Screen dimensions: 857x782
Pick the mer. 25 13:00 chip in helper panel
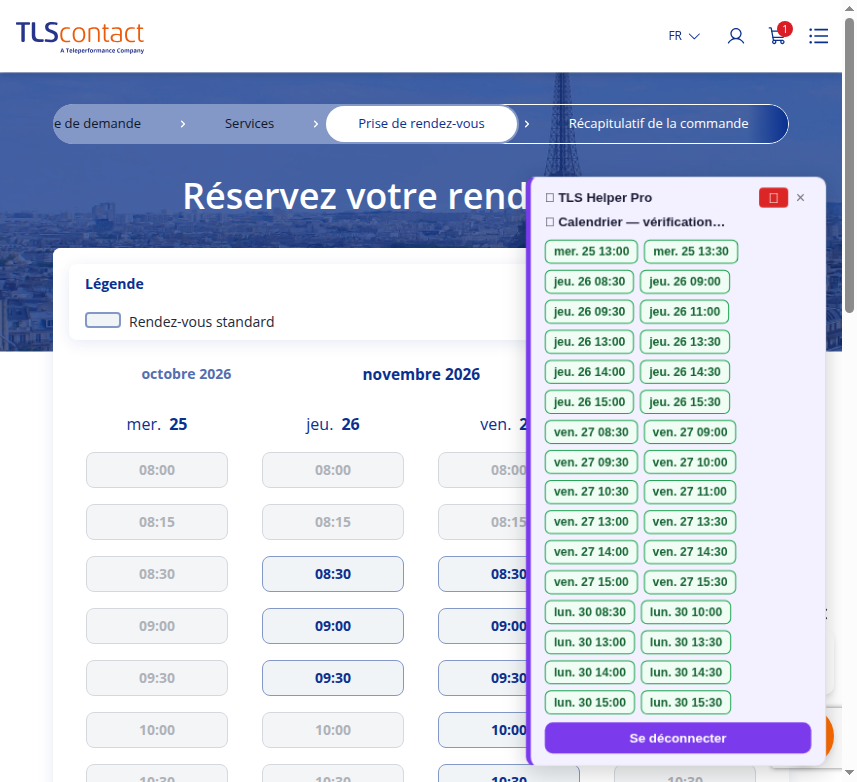[591, 251]
